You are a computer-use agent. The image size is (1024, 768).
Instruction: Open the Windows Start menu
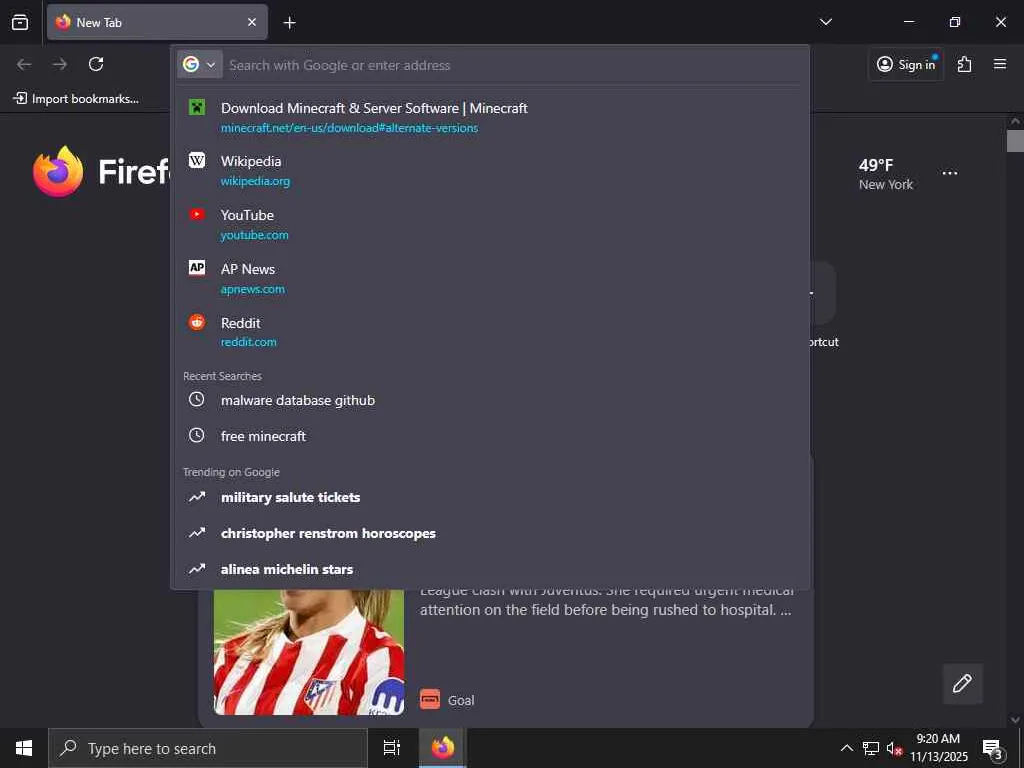tap(24, 748)
